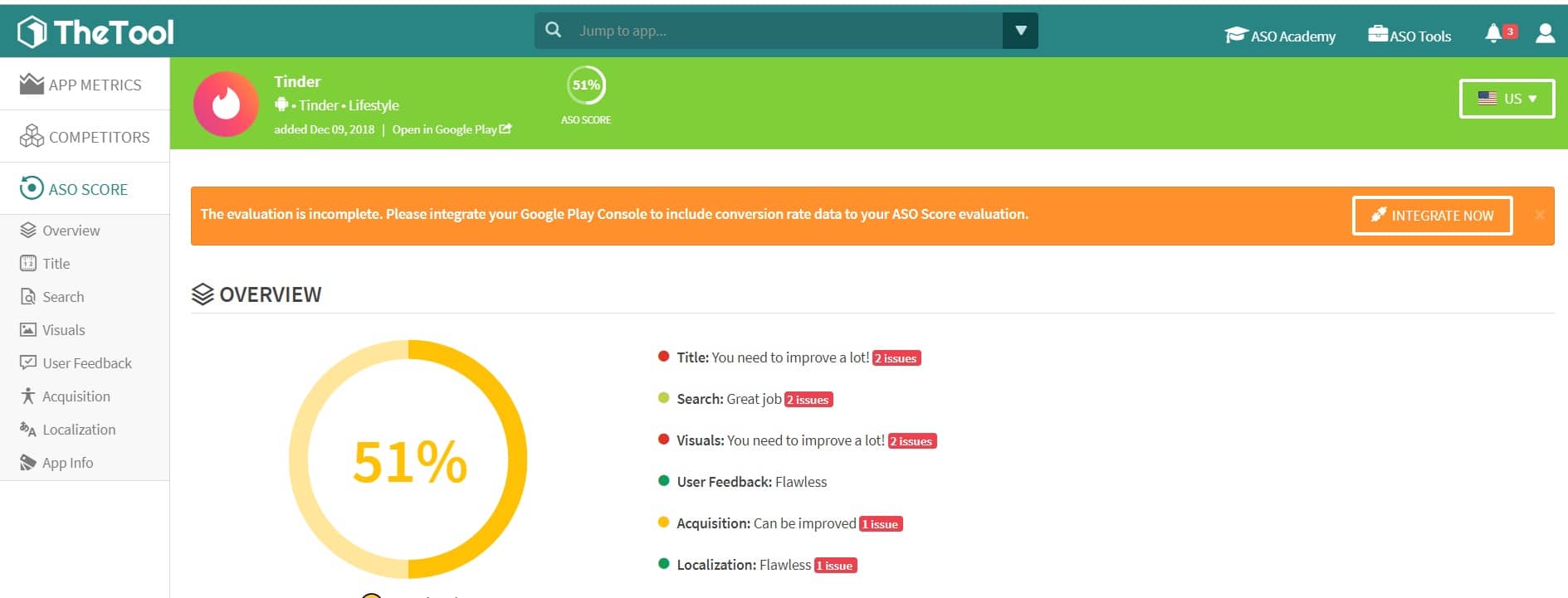Open the ASO Tools link
Image resolution: width=1568 pixels, height=598 pixels.
(x=1409, y=36)
